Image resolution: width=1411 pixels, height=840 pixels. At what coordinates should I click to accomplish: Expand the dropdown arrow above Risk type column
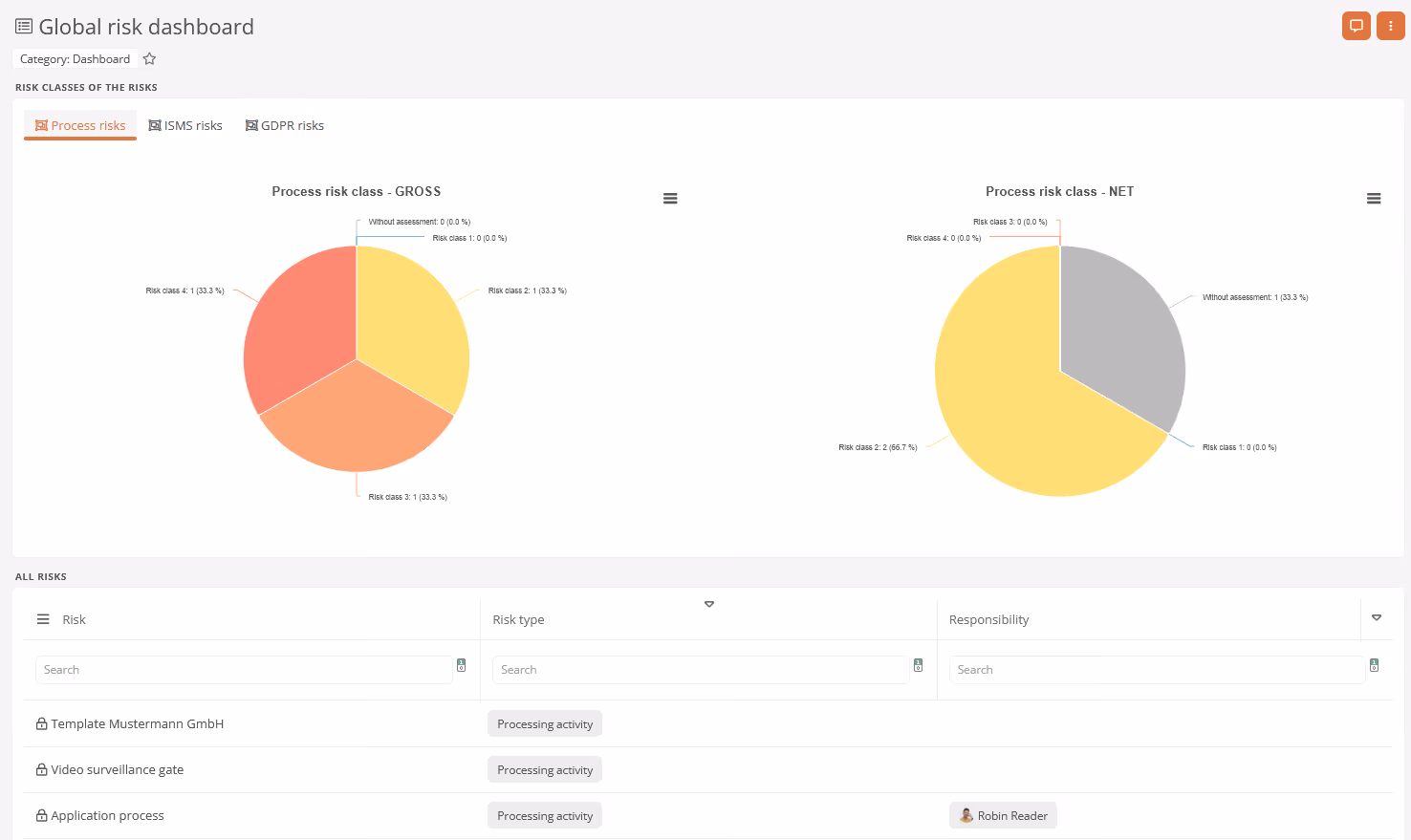pos(709,604)
